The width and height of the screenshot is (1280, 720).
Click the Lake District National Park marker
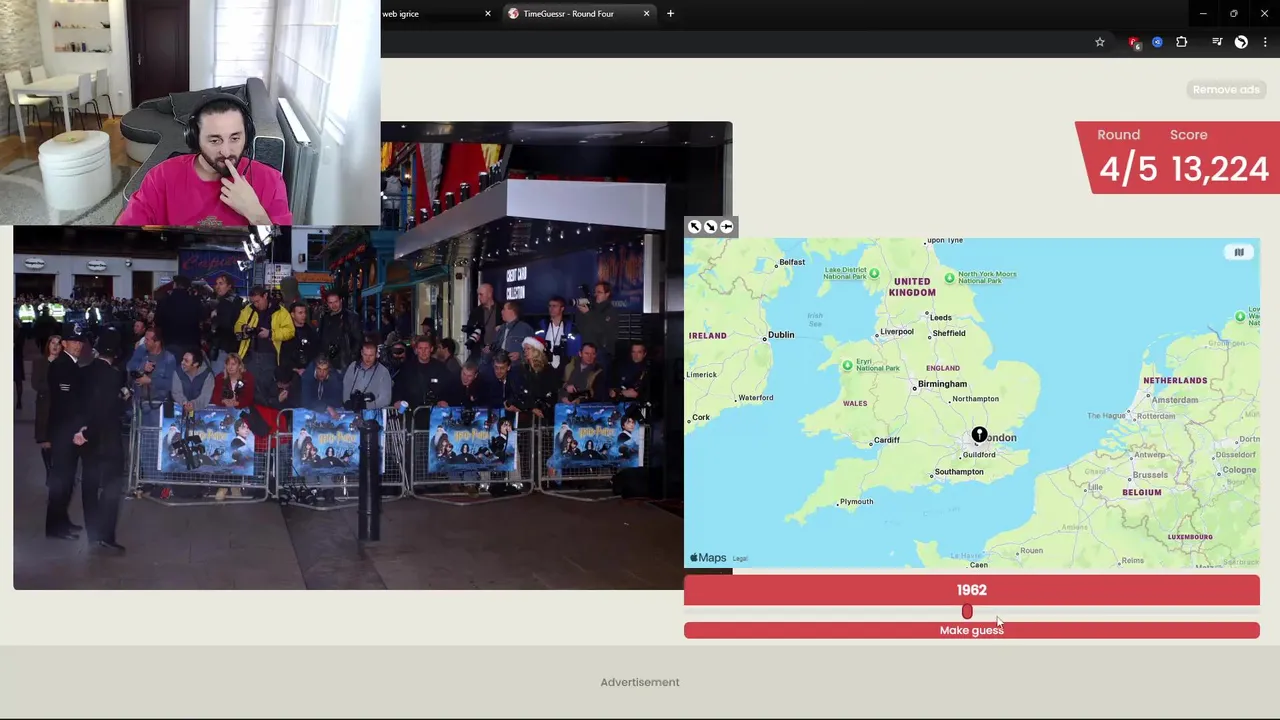[874, 273]
